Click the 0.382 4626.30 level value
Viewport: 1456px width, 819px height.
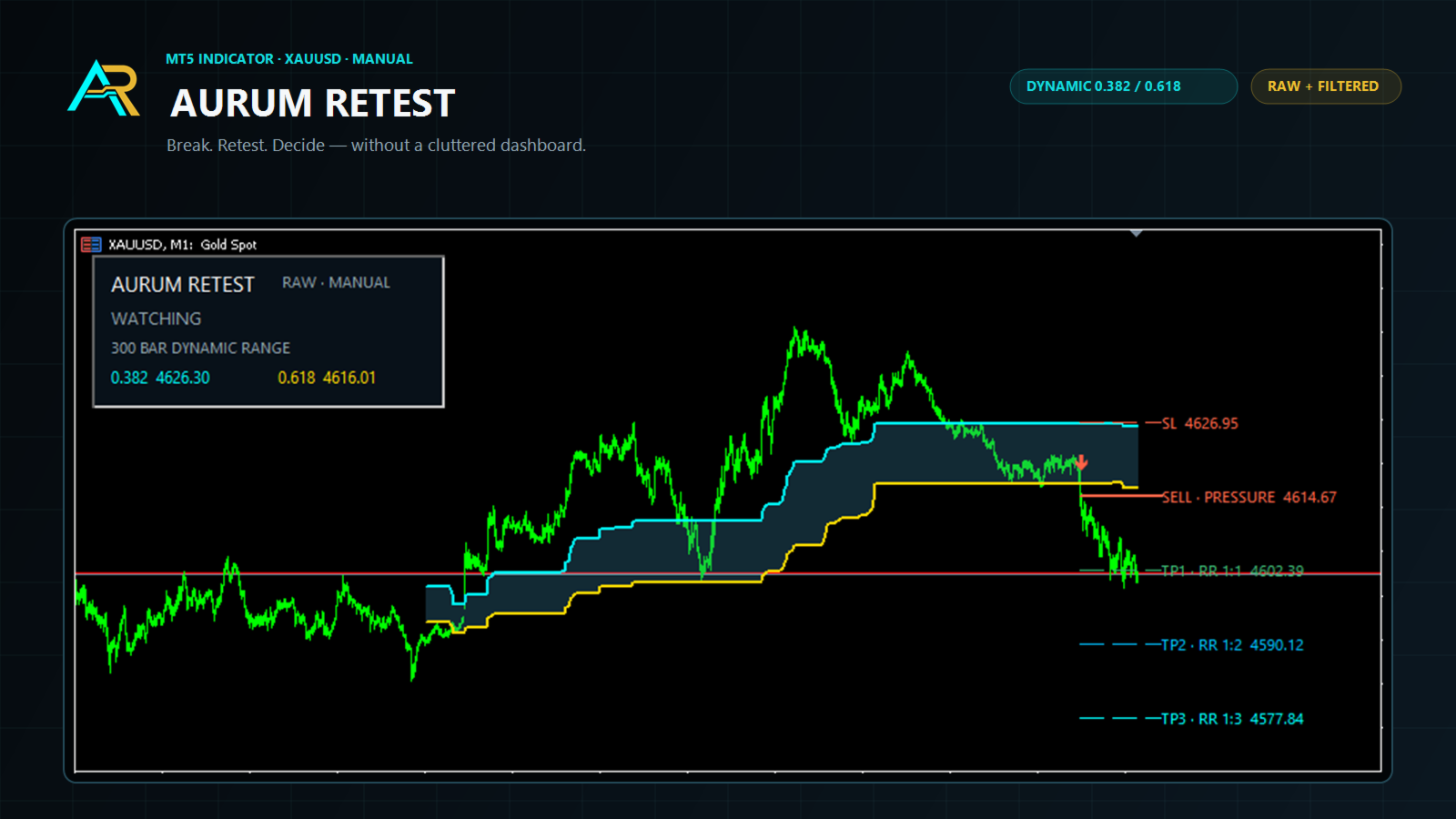click(160, 378)
